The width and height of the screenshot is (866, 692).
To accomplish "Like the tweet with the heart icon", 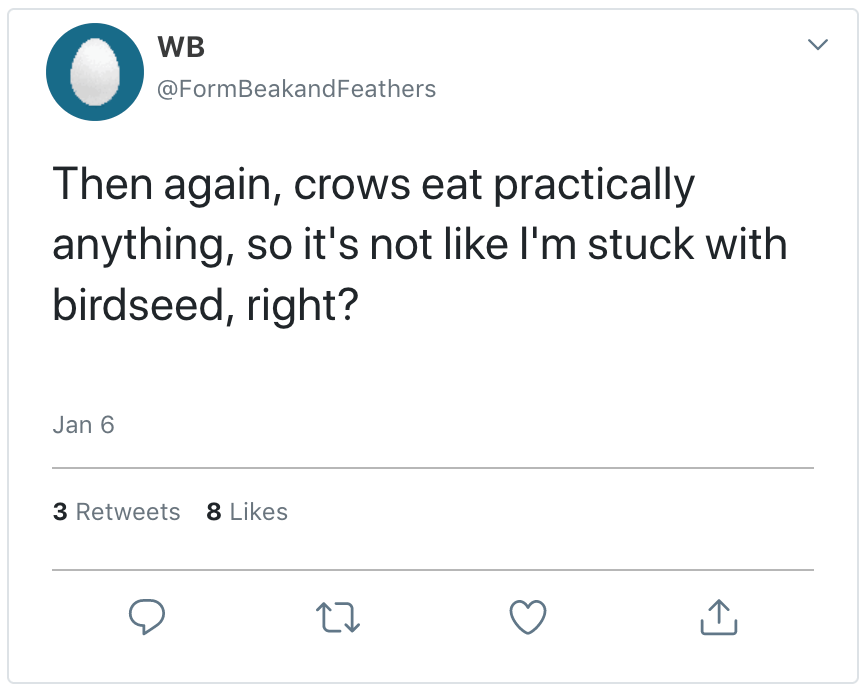I will point(528,617).
